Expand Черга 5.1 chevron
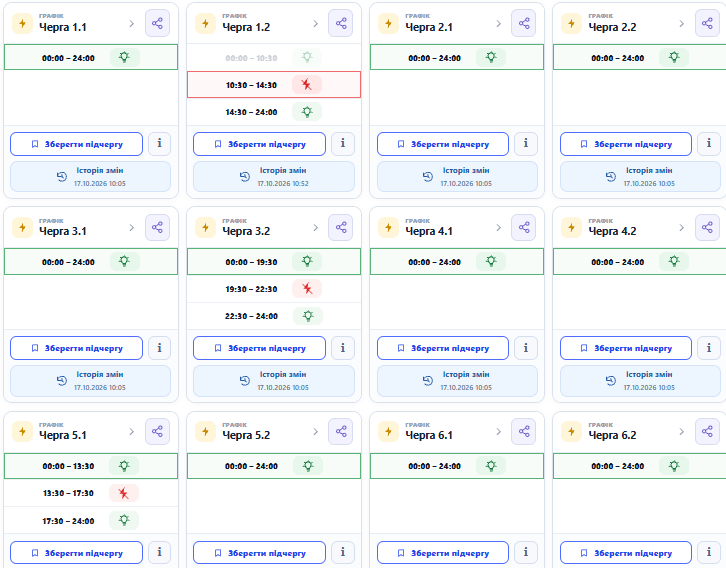The image size is (726, 568). click(x=131, y=431)
